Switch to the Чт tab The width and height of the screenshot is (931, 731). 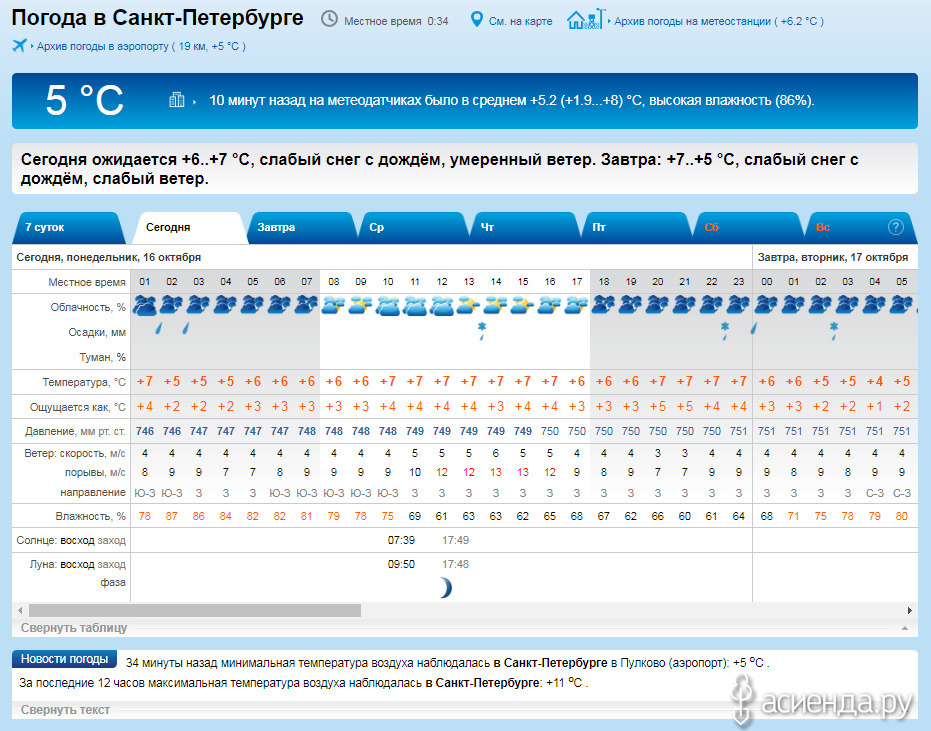pos(524,227)
